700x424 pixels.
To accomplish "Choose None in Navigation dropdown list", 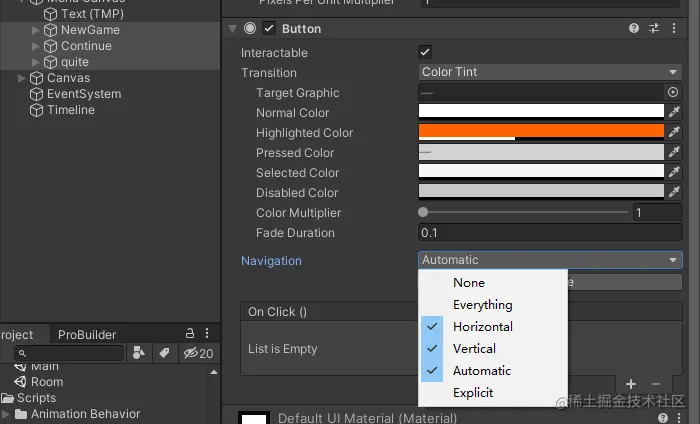I will [468, 283].
